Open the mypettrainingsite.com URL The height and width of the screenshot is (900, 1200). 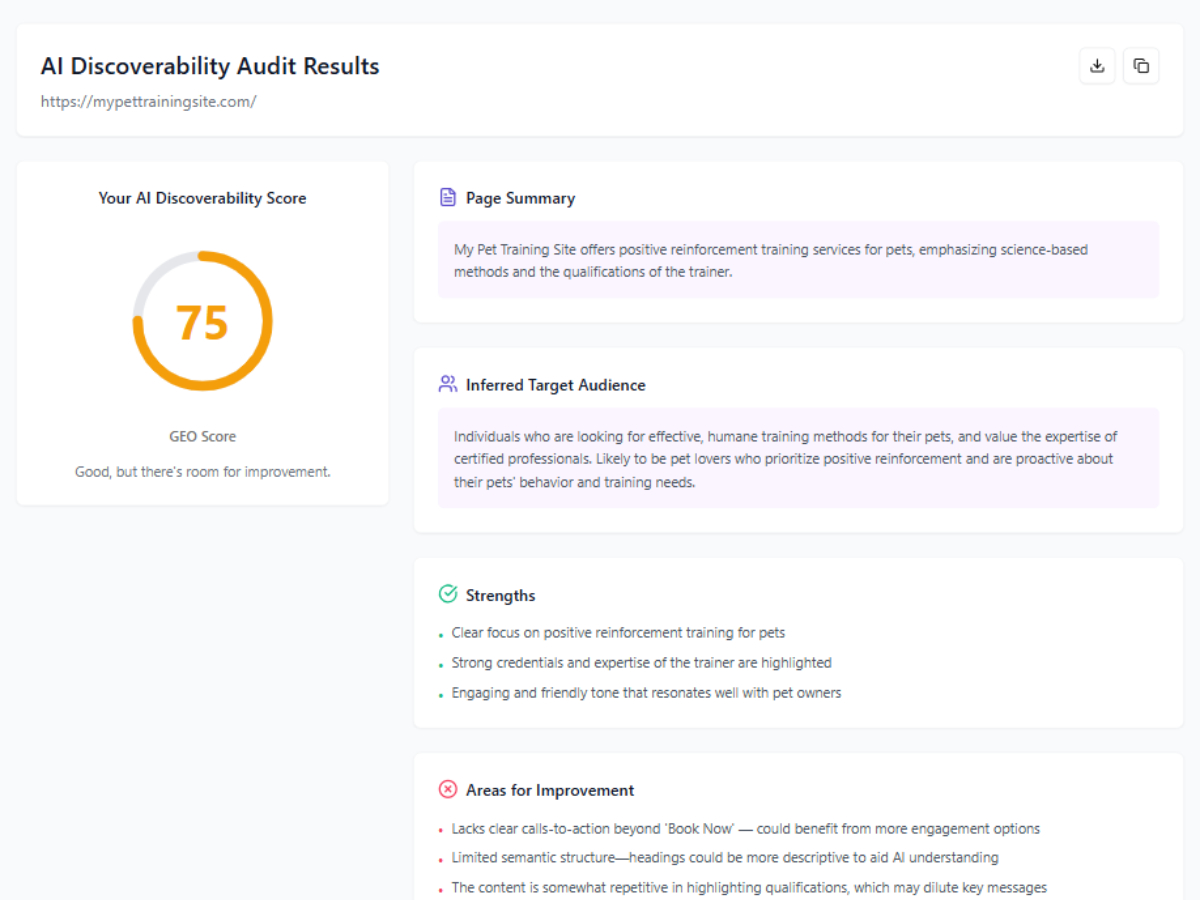(148, 101)
